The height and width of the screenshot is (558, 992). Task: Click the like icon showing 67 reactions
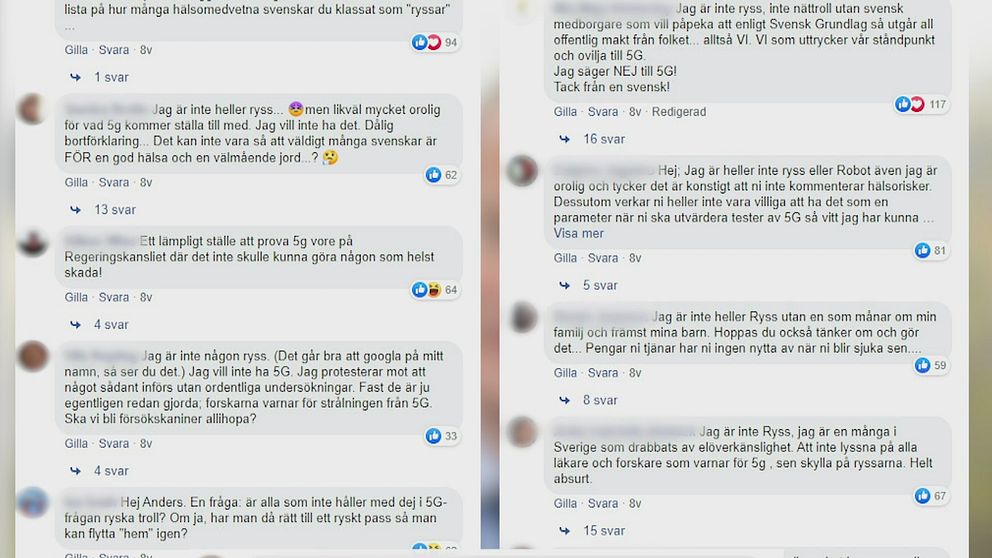tap(922, 496)
